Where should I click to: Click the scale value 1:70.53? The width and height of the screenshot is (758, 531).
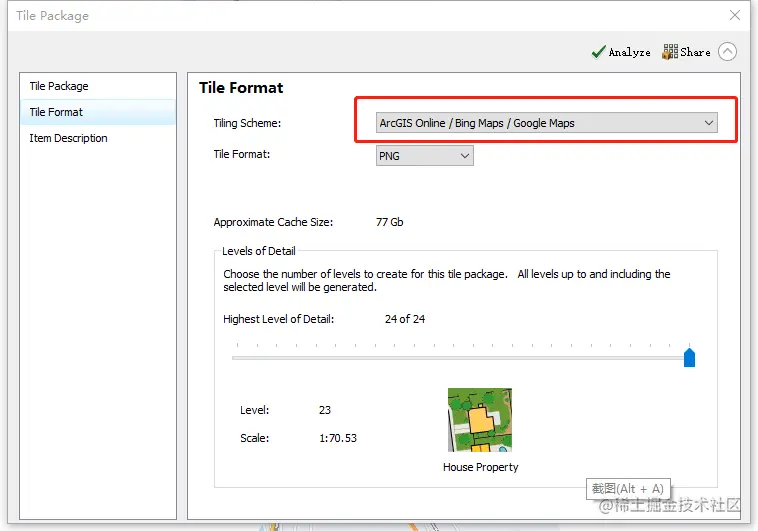point(338,438)
